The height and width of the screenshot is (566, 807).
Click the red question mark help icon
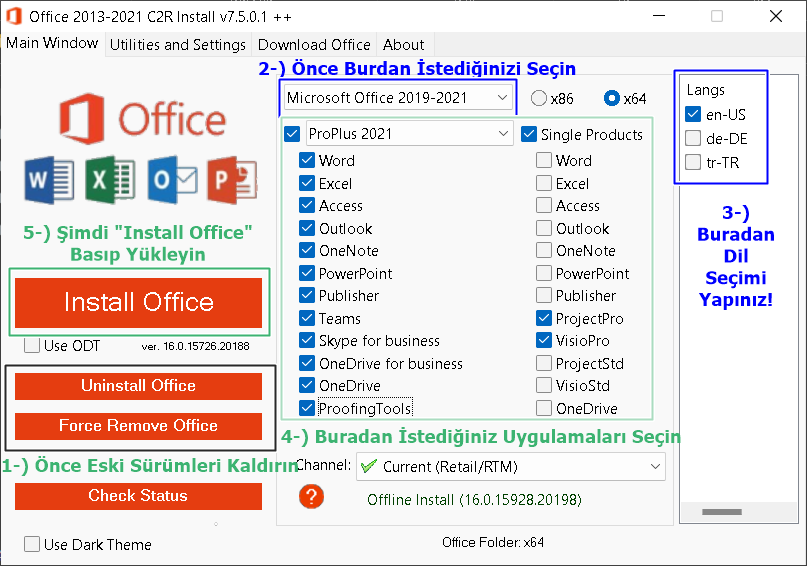pyautogui.click(x=311, y=497)
